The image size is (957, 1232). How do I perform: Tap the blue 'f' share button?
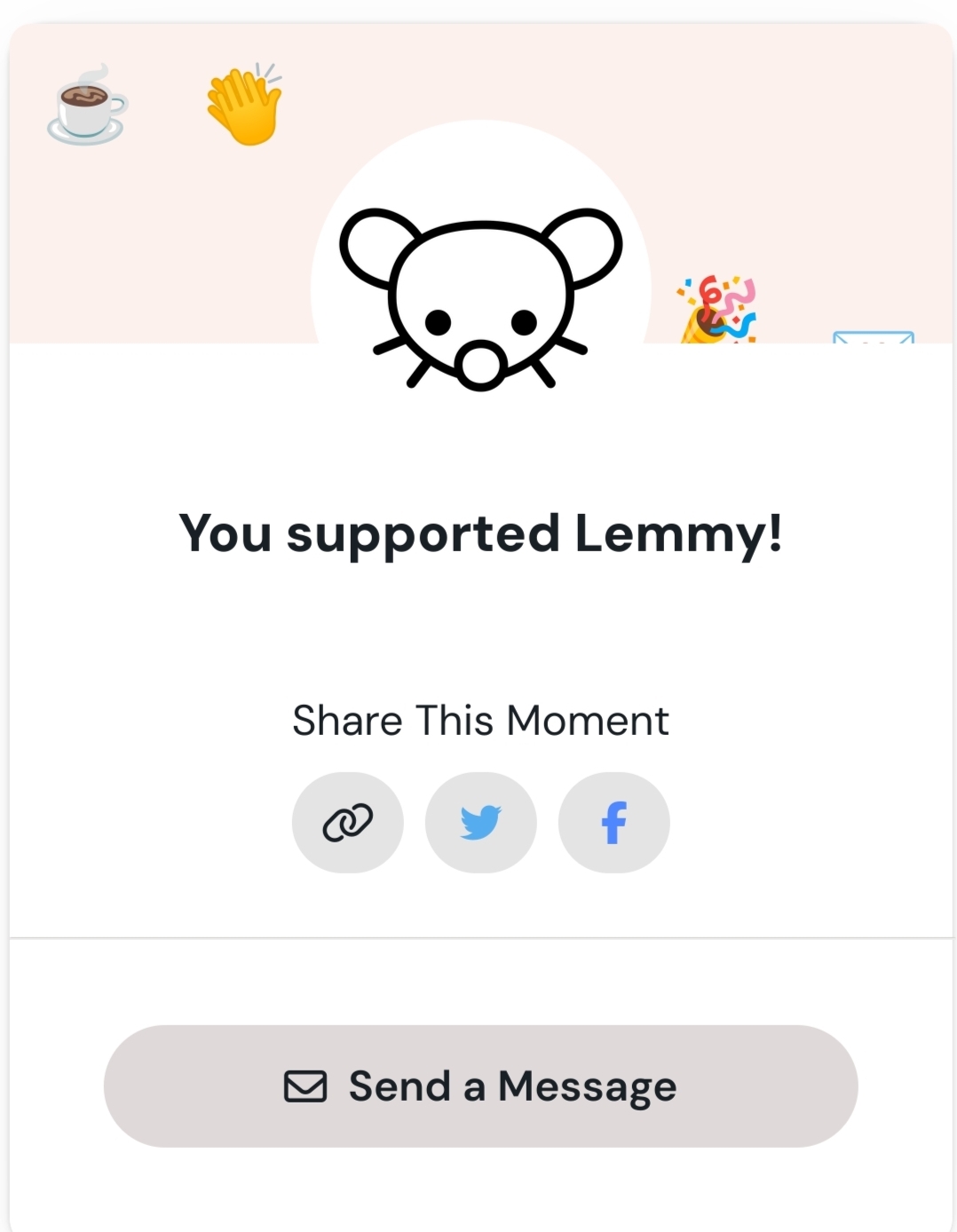613,822
